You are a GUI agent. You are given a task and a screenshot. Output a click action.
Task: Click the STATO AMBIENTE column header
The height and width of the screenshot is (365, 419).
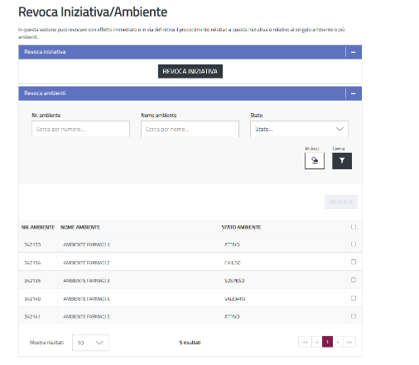point(241,227)
